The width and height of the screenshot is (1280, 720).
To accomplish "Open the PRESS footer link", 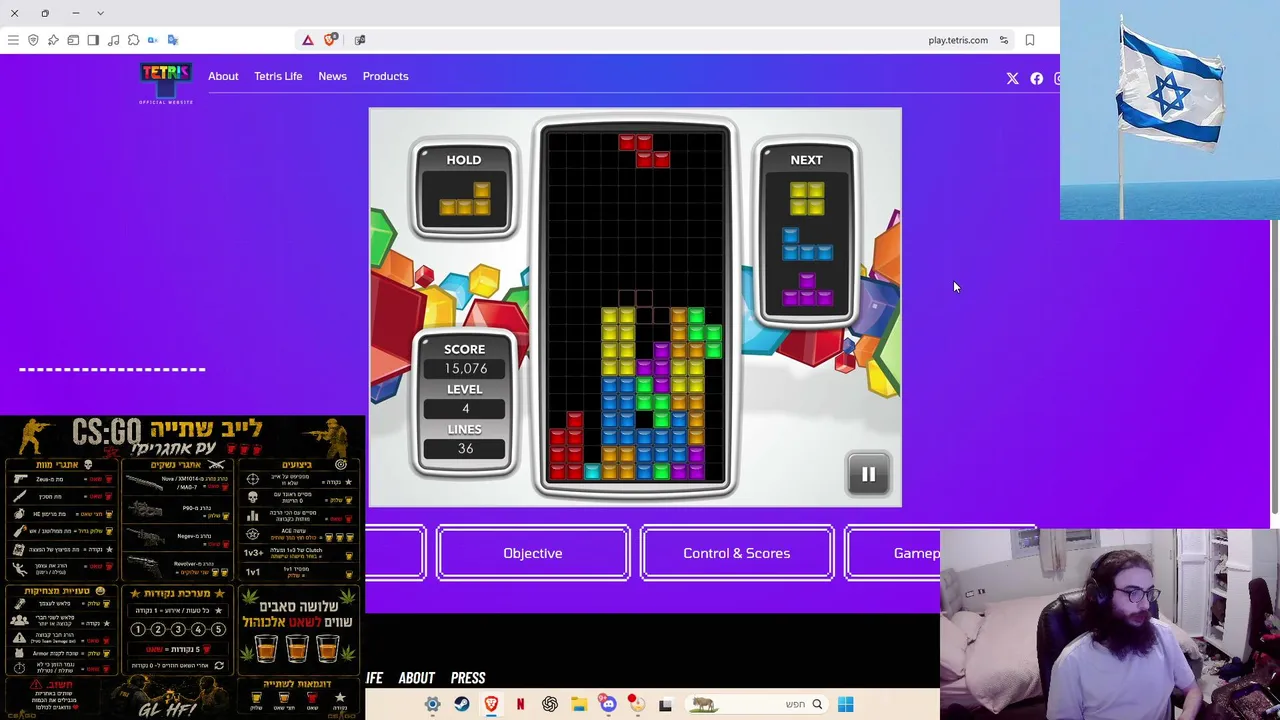I will pyautogui.click(x=468, y=678).
